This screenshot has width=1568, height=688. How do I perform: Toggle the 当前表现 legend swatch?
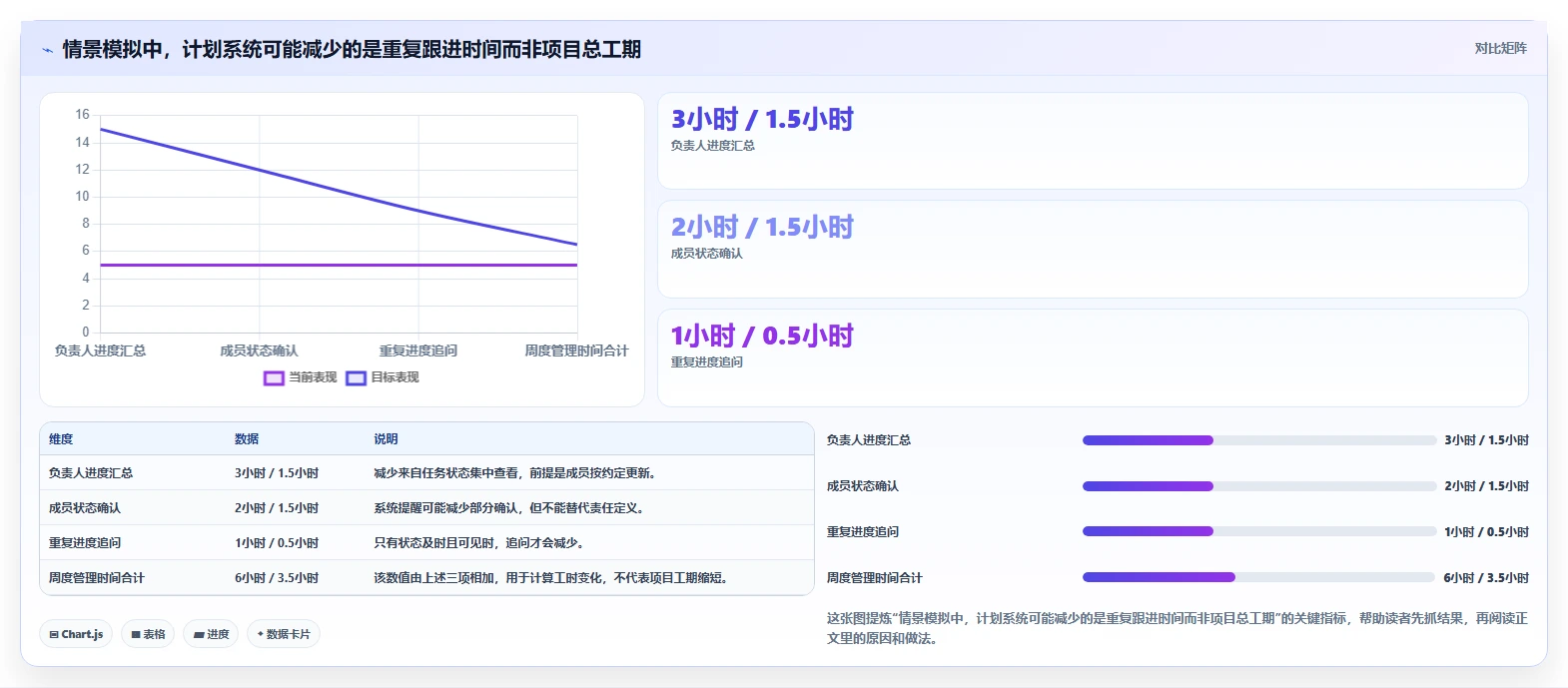coord(274,378)
